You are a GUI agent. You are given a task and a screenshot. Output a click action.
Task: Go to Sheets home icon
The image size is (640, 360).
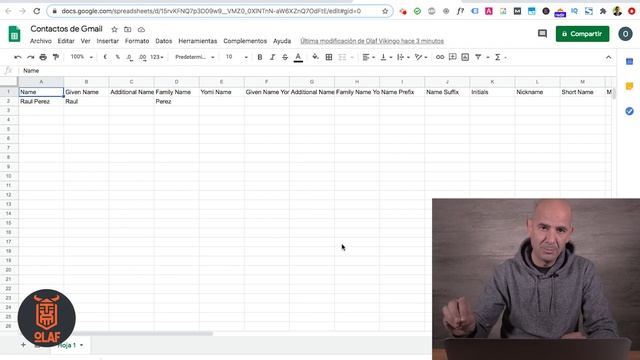pyautogui.click(x=14, y=34)
